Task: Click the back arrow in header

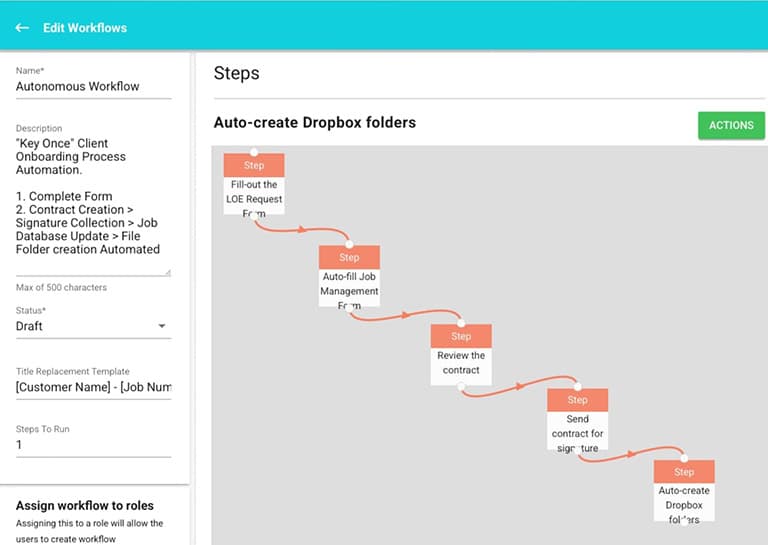Action: tap(22, 27)
